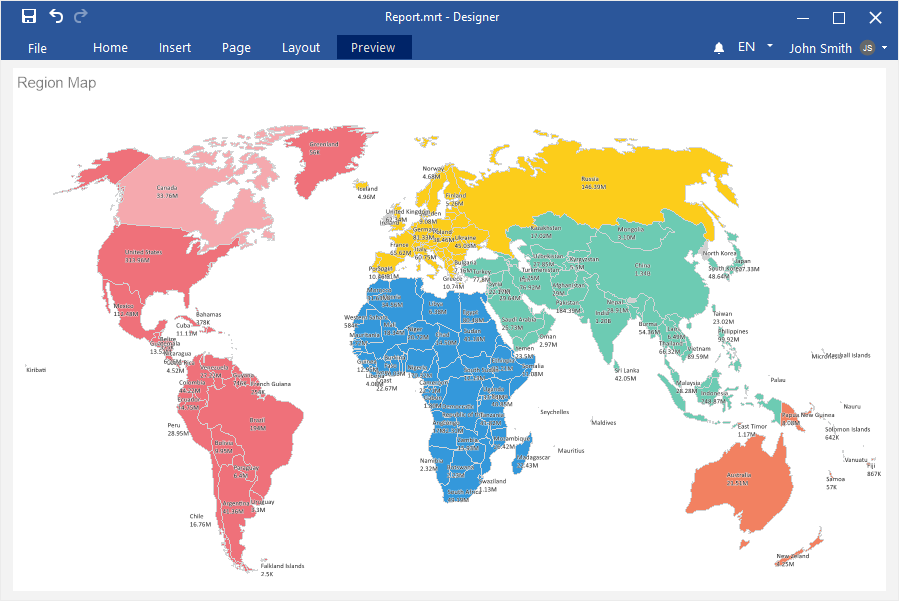Viewport: 899px width, 601px height.
Task: Click the EN language label
Action: tap(747, 47)
